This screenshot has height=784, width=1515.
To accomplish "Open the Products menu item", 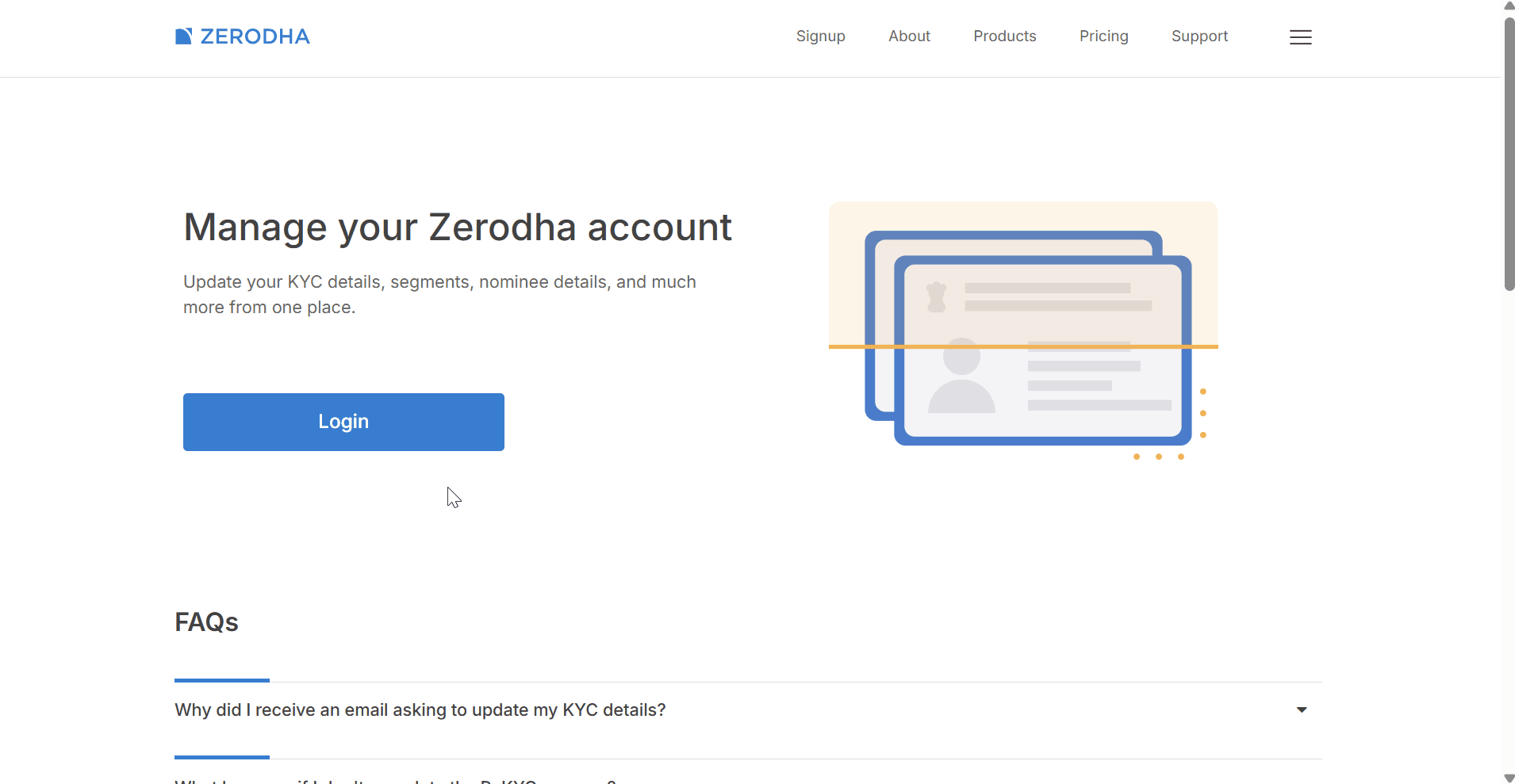I will tap(1004, 36).
